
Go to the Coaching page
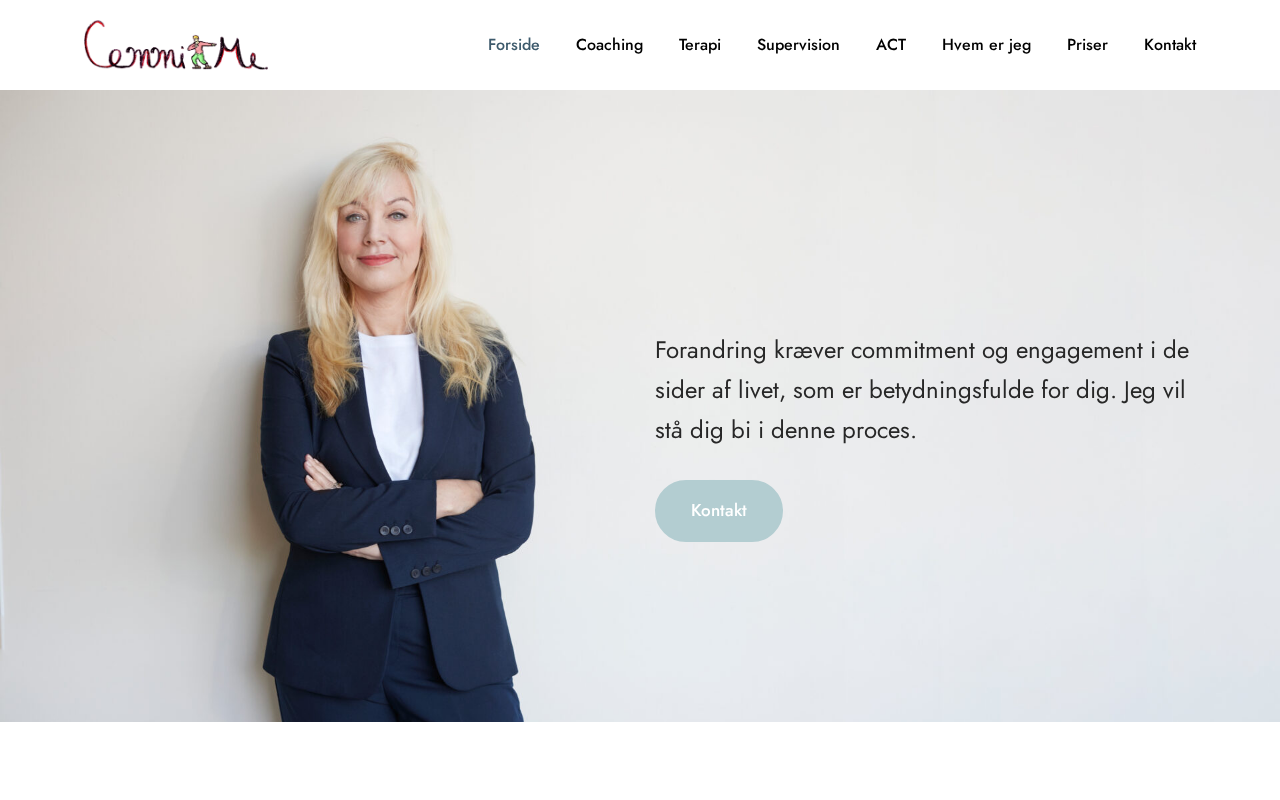(609, 45)
